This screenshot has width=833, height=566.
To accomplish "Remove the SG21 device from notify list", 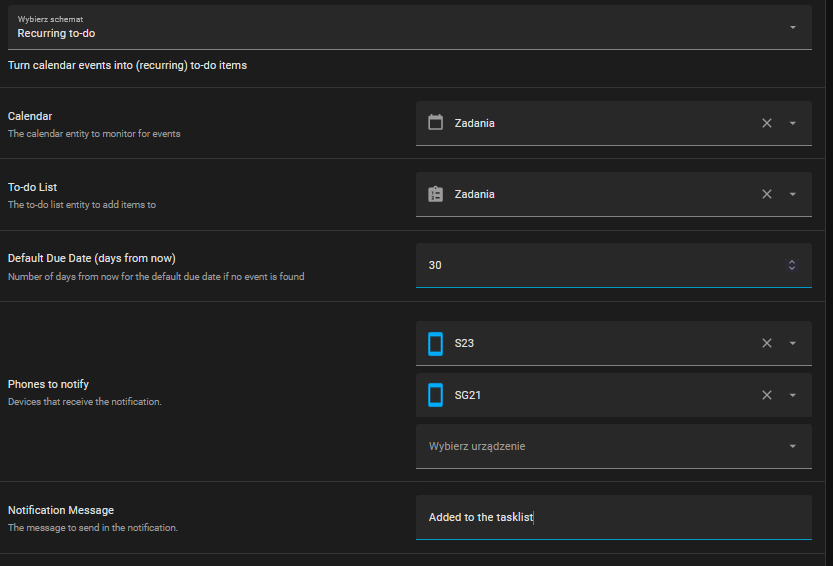I will tap(767, 395).
